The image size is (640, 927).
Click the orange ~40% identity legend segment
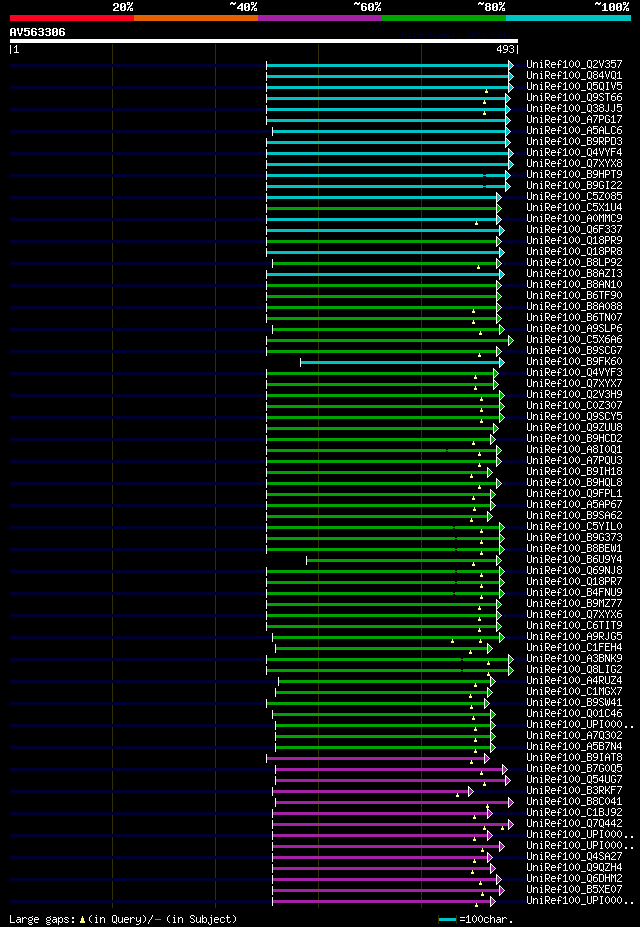(196, 18)
